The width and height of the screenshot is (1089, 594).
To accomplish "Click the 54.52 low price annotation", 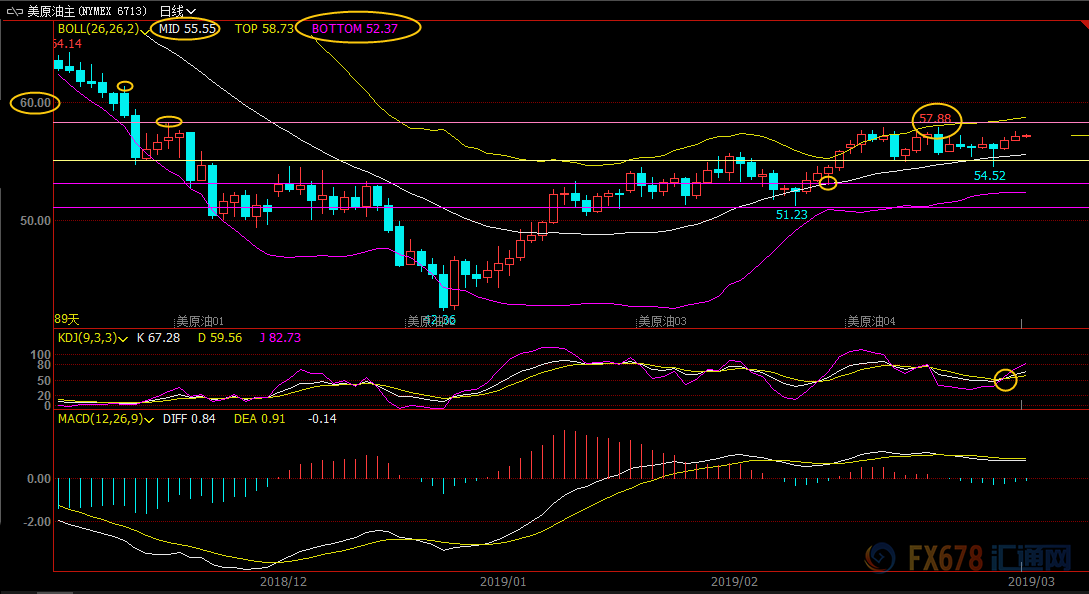I will click(x=990, y=176).
